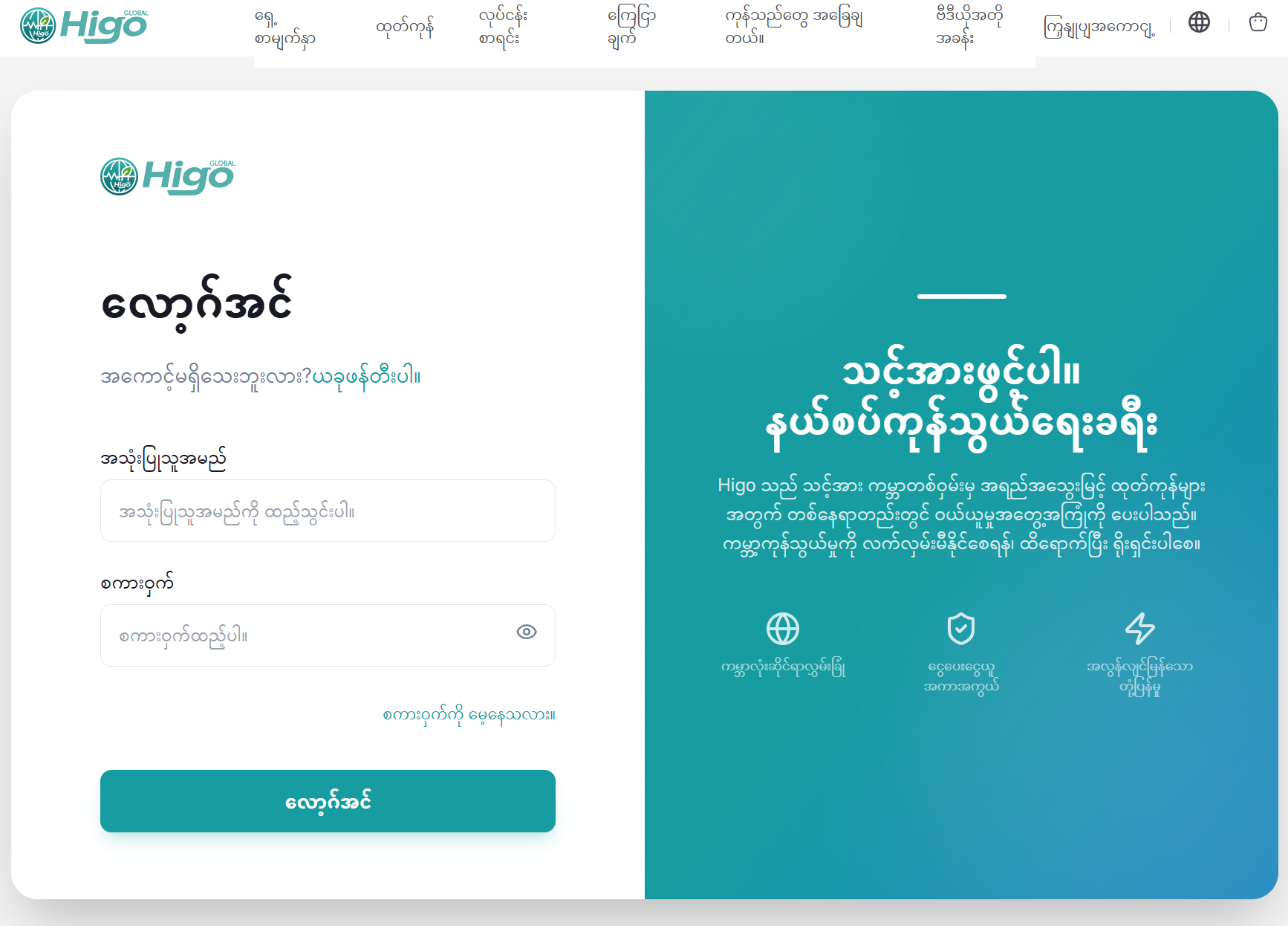The image size is (1288, 926).
Task: Click the lightning bolt fast response icon
Action: pos(1139,629)
